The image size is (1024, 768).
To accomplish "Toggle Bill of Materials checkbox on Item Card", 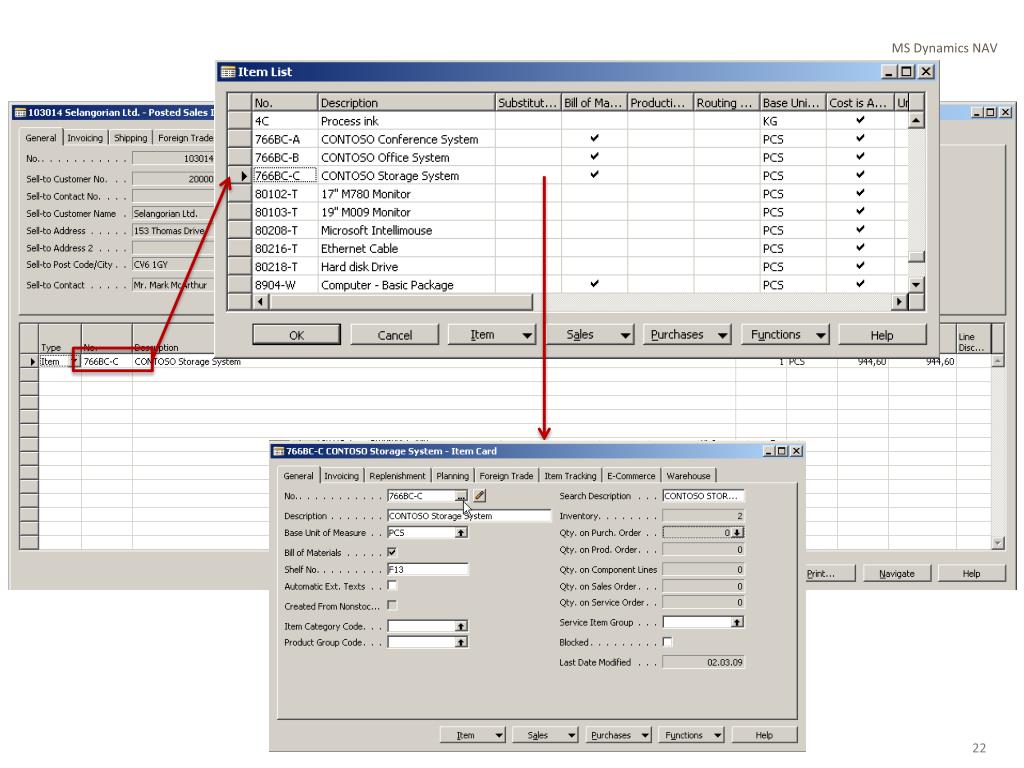I will [392, 552].
